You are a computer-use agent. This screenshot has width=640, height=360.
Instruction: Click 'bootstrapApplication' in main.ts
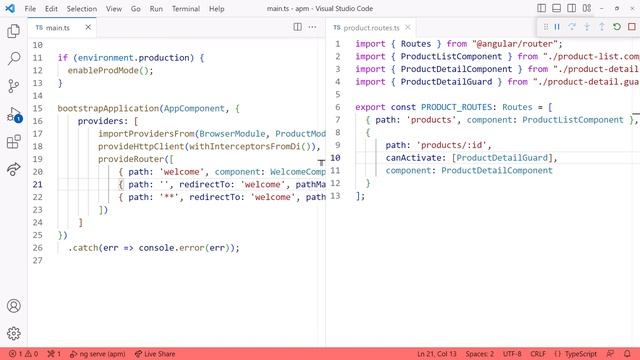point(108,109)
